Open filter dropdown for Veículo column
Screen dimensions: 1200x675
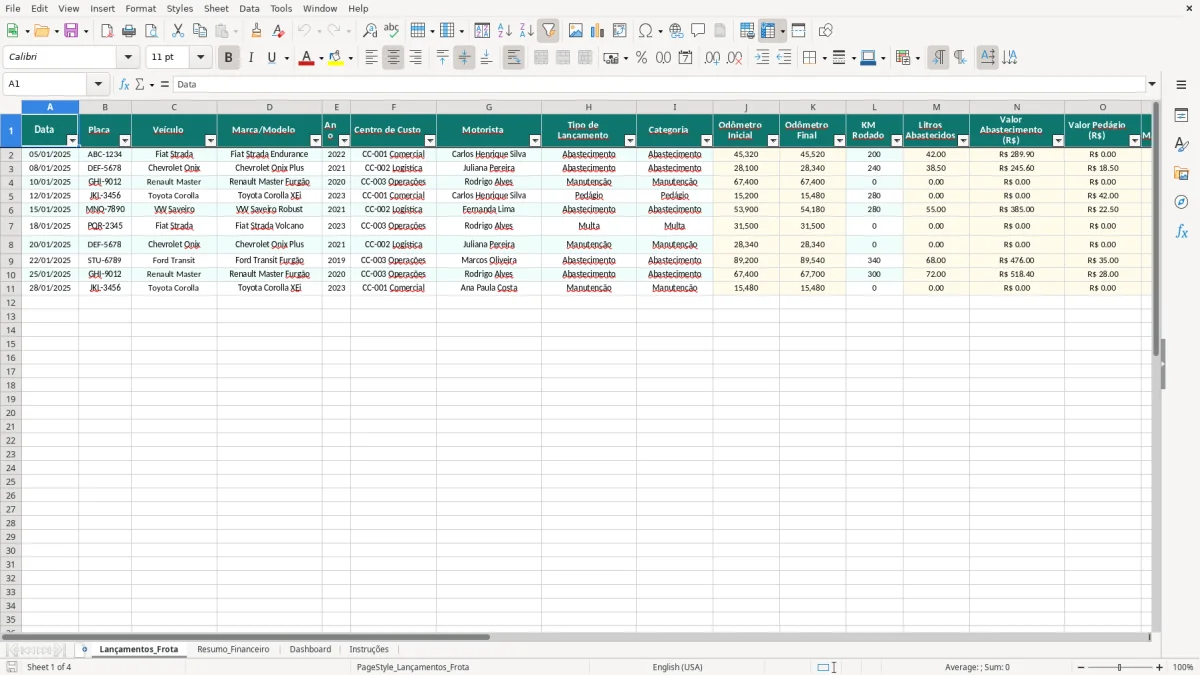pyautogui.click(x=210, y=141)
